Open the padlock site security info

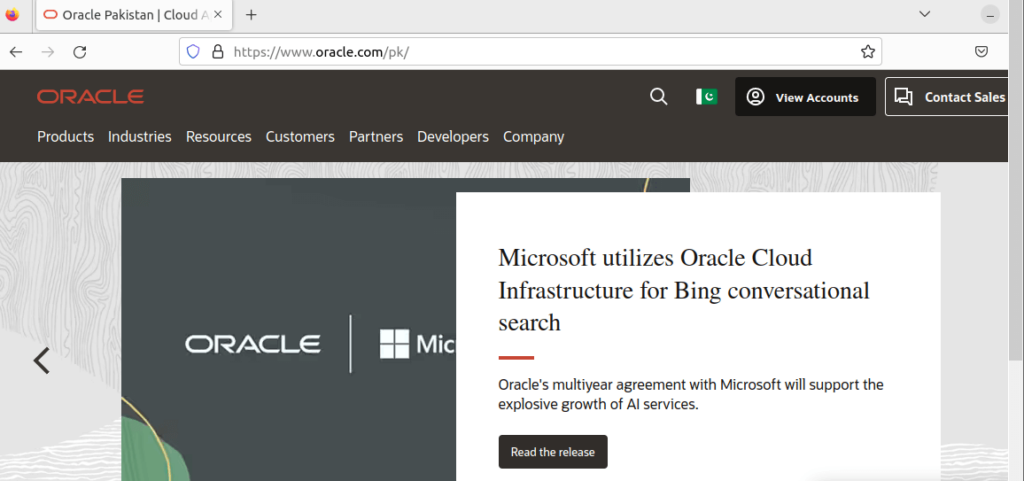point(216,52)
